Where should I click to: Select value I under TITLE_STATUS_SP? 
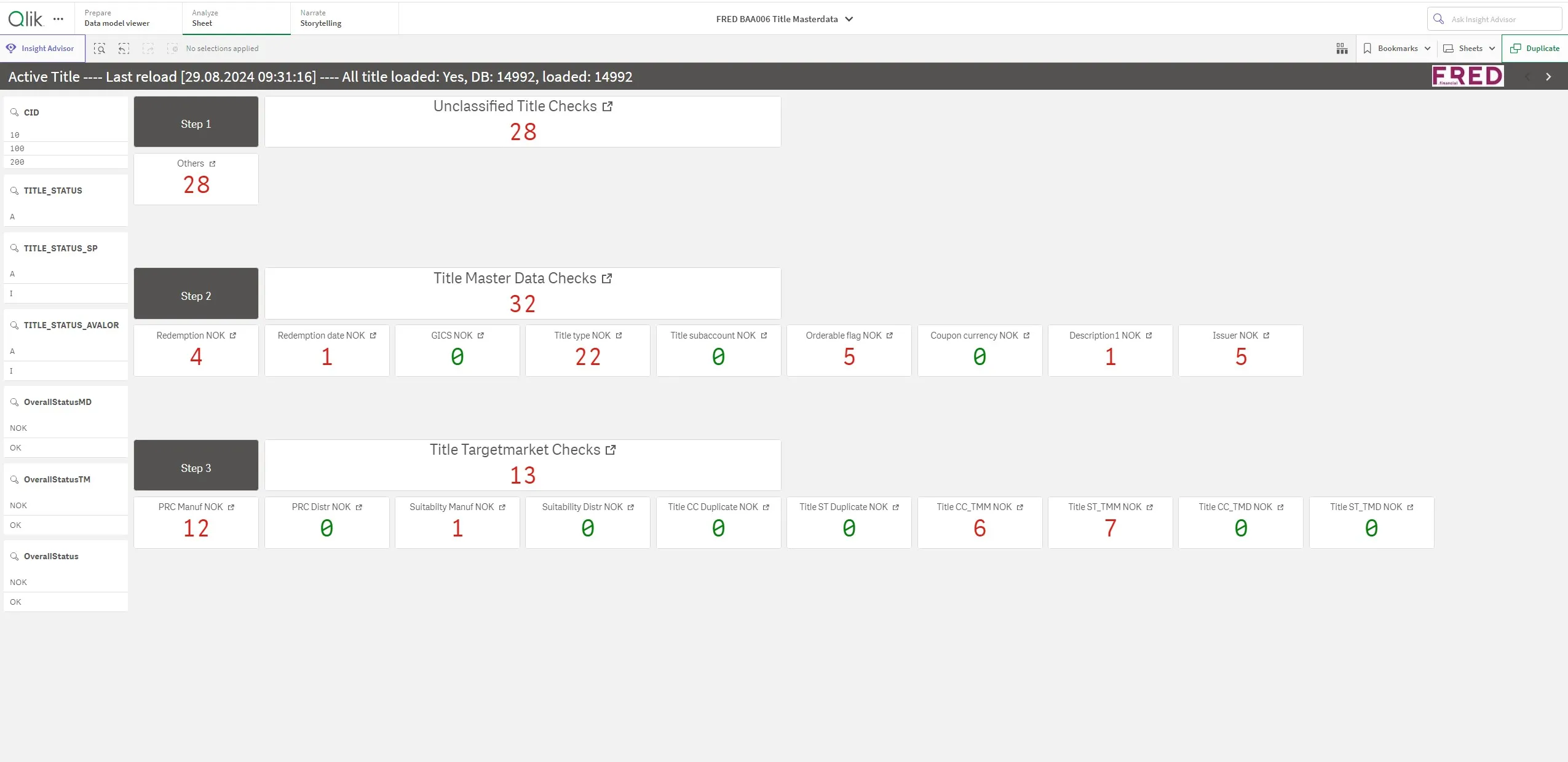[66, 294]
